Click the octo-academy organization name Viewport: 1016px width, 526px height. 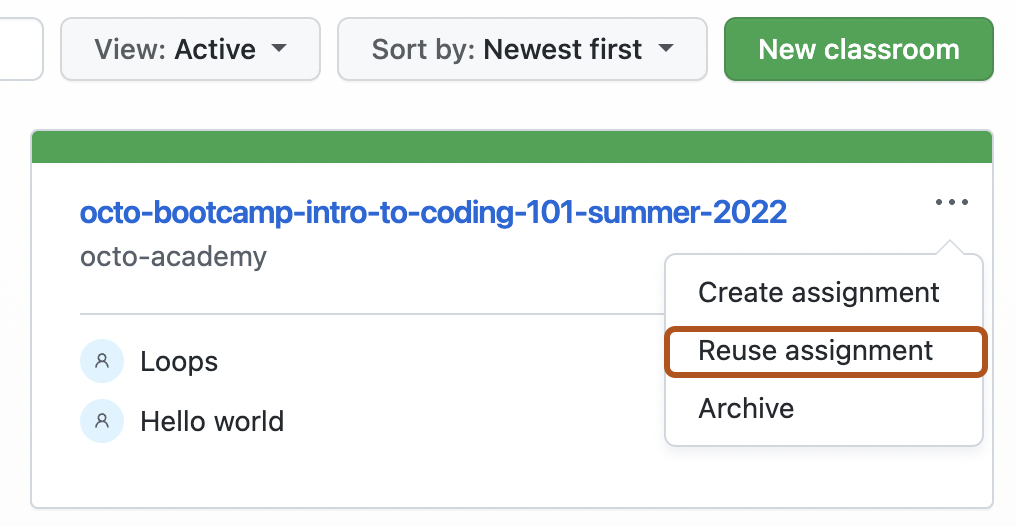(174, 257)
